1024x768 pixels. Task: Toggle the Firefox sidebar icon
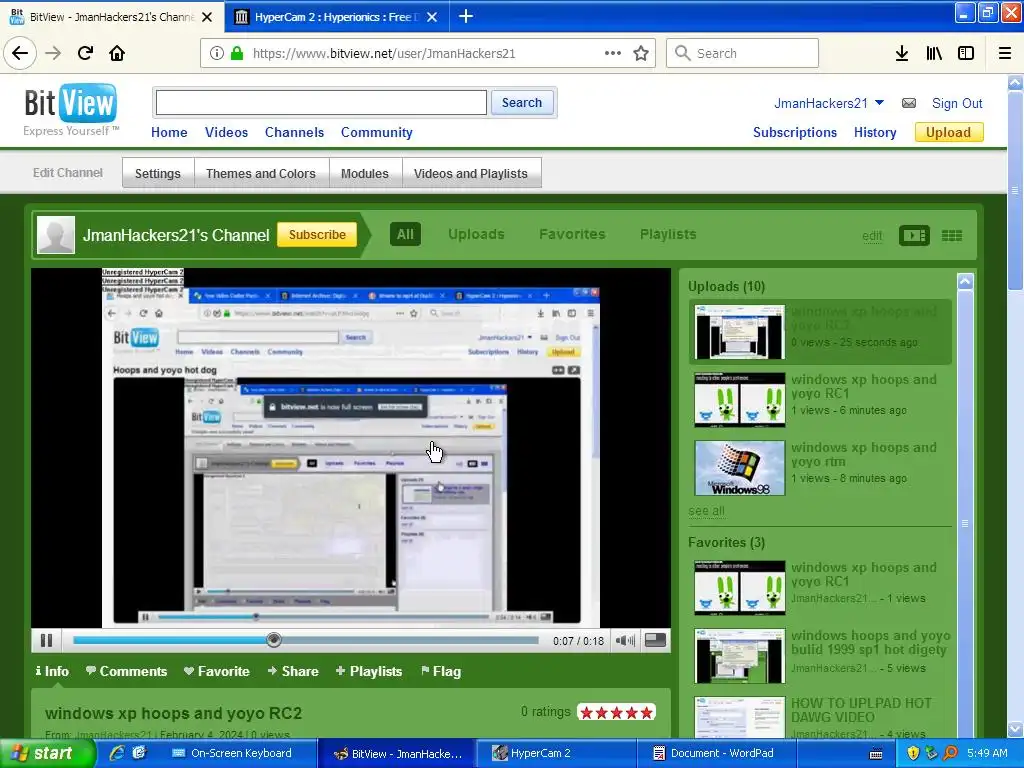coord(966,54)
